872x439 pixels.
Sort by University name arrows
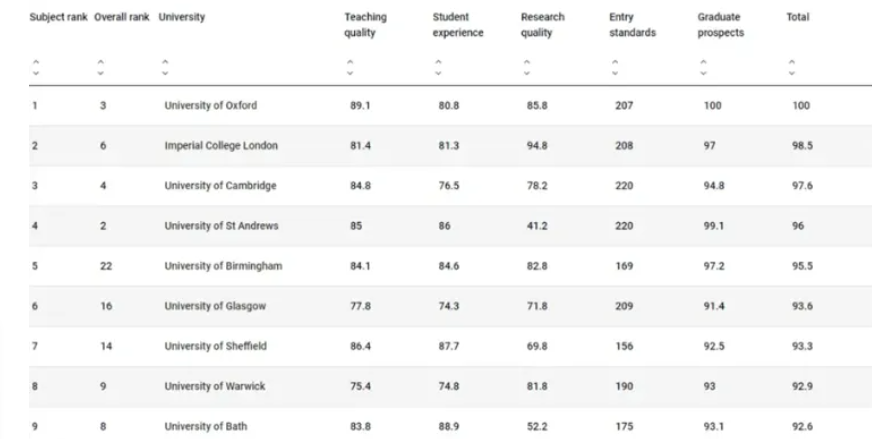(164, 68)
